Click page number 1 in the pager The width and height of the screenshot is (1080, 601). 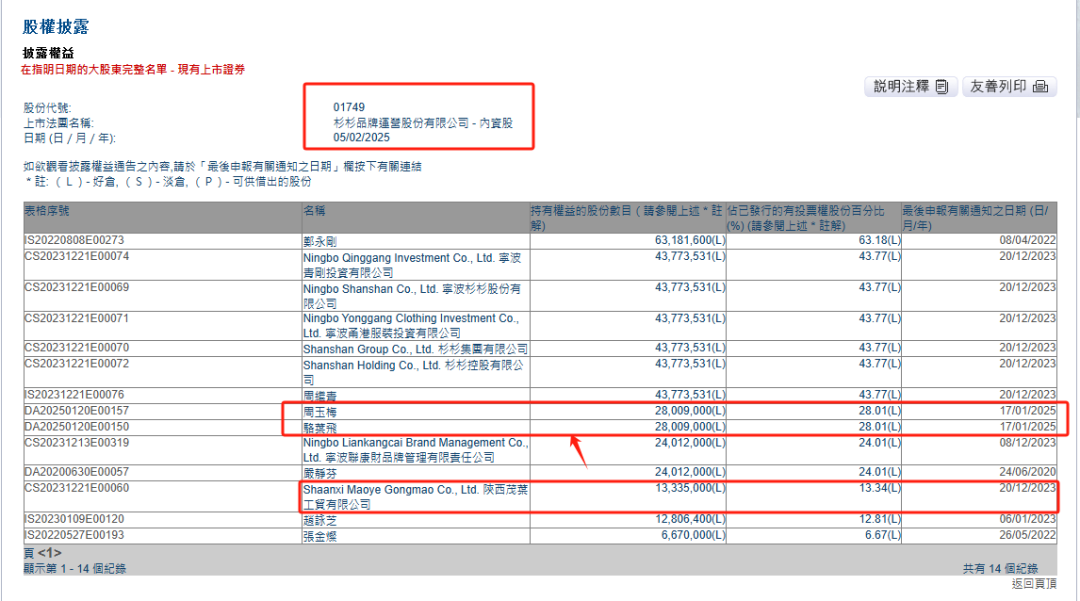[49, 553]
